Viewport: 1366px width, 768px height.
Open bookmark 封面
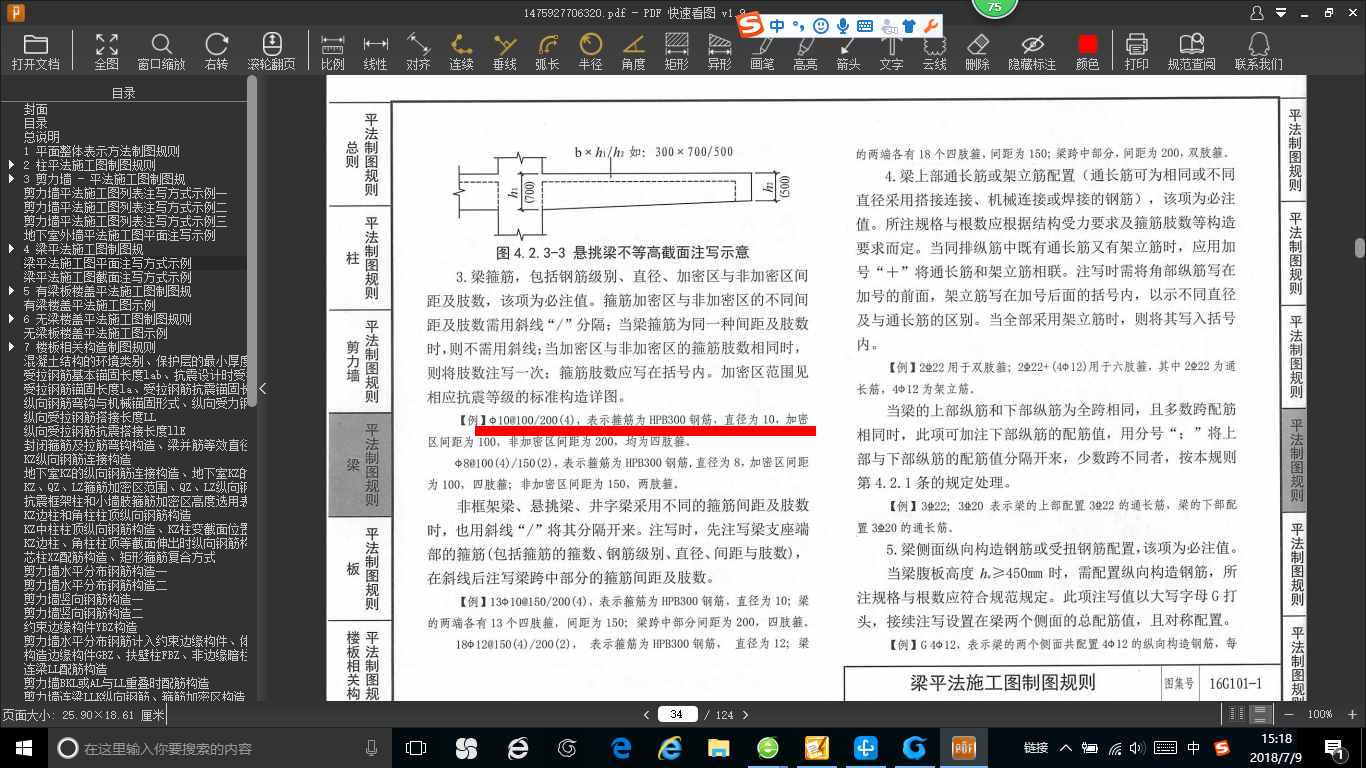[x=36, y=109]
